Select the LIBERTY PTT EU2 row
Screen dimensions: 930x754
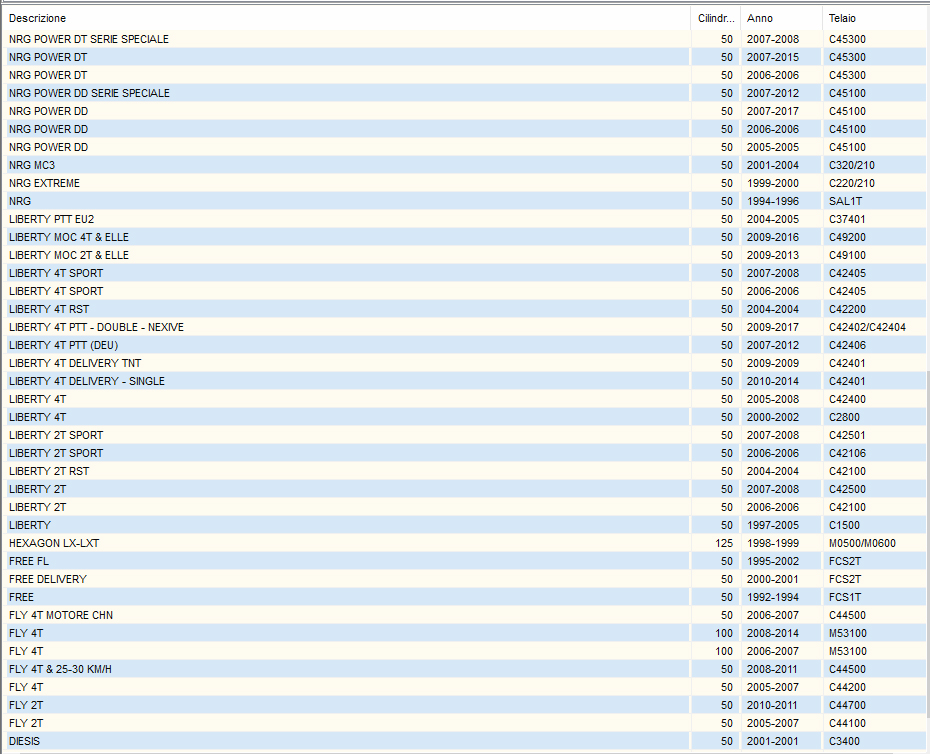[464, 219]
